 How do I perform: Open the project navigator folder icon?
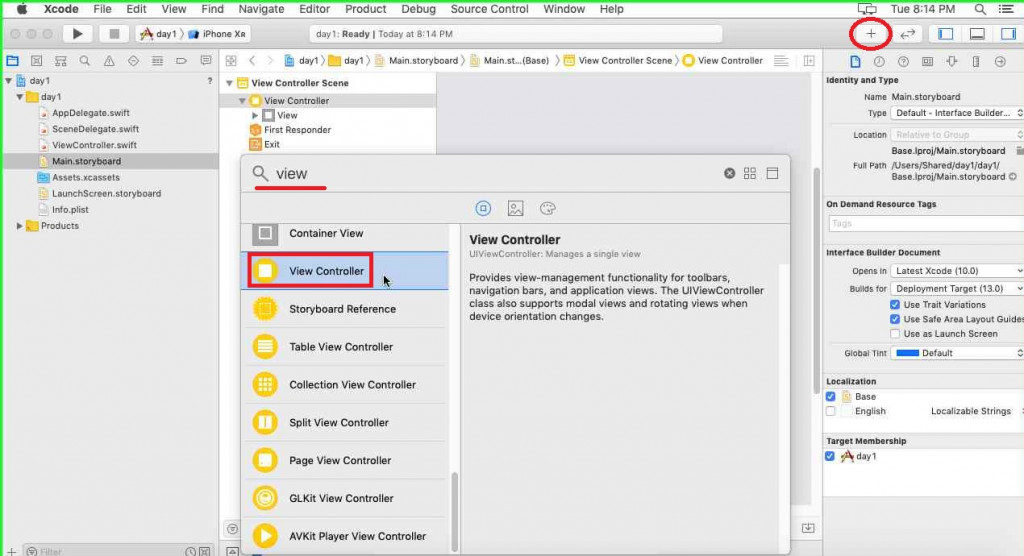pos(12,61)
